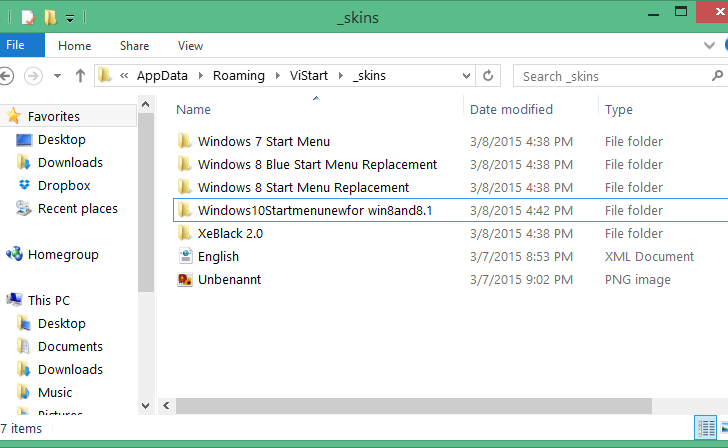
Task: Click Recent places in Favorites
Action: click(x=77, y=209)
